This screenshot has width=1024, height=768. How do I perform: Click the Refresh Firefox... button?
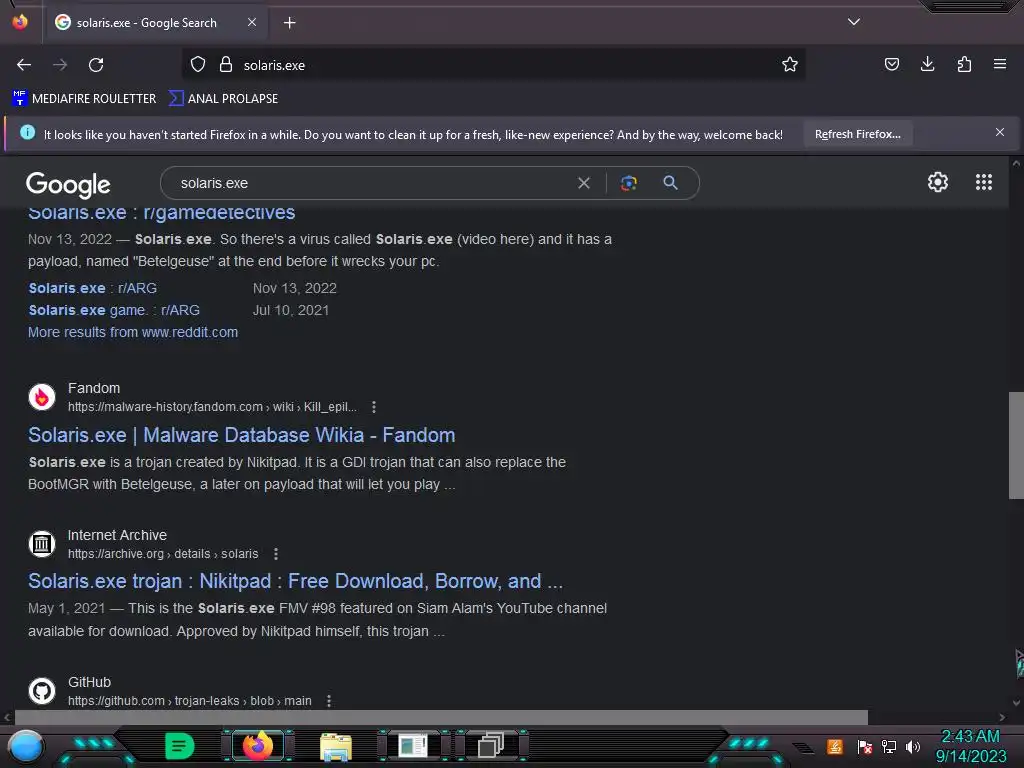point(857,134)
